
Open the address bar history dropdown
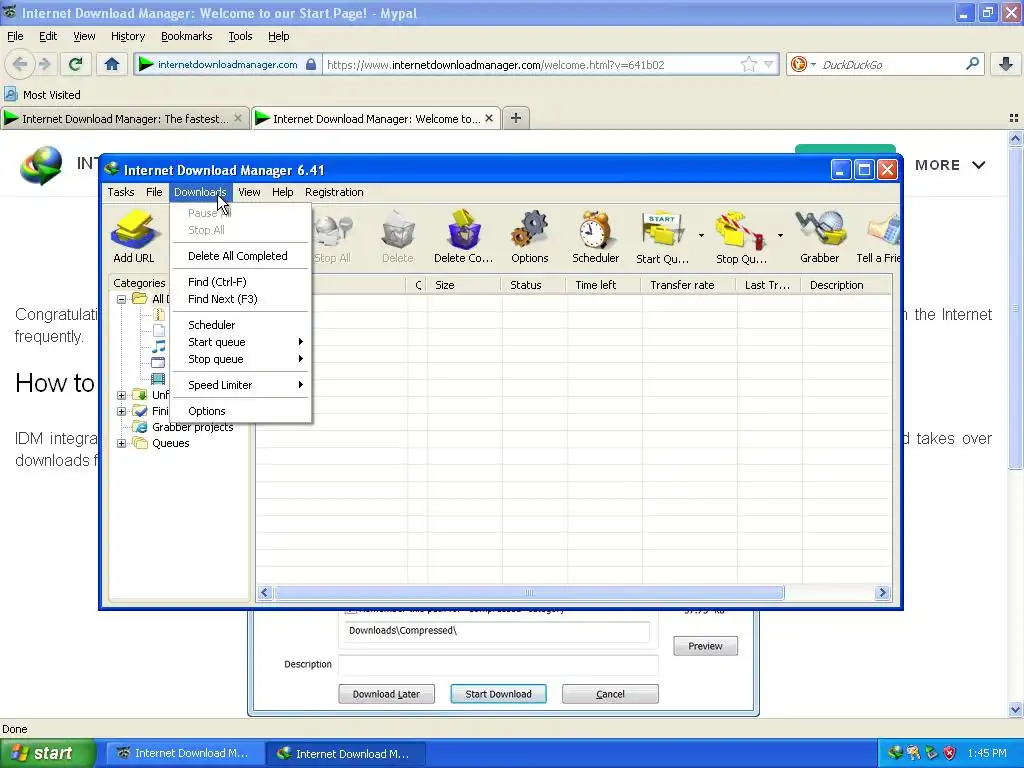769,64
